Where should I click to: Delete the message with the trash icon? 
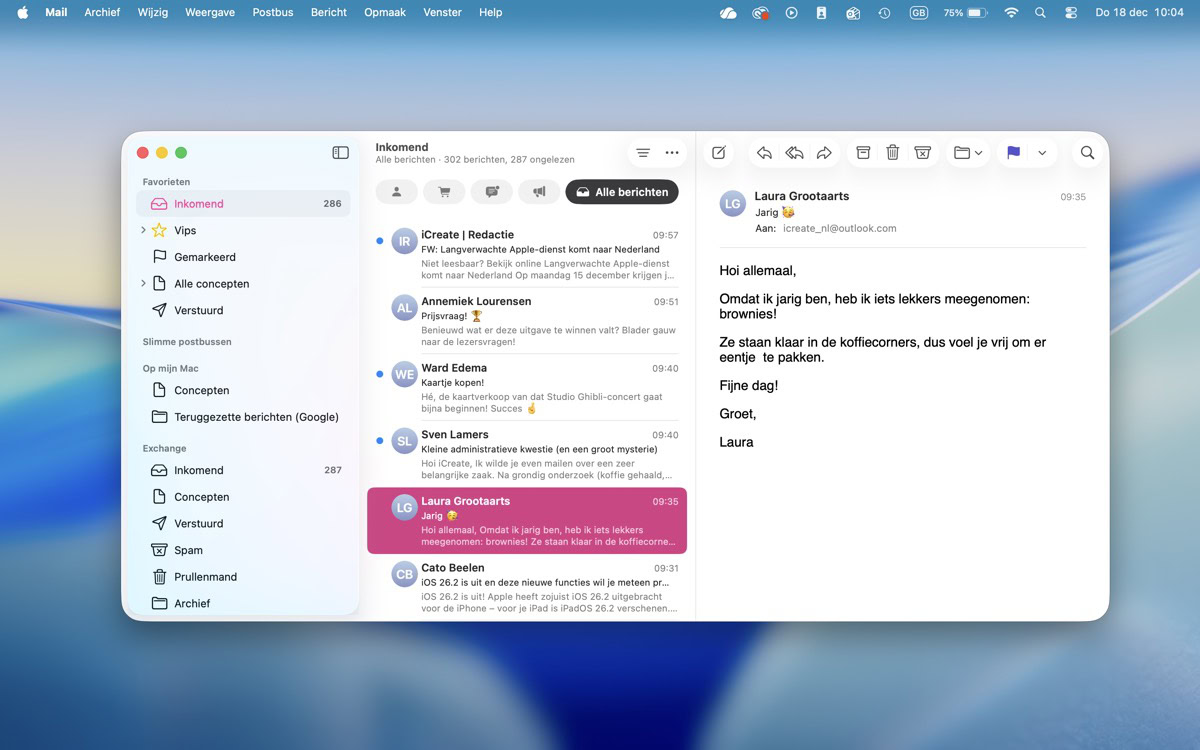point(893,153)
